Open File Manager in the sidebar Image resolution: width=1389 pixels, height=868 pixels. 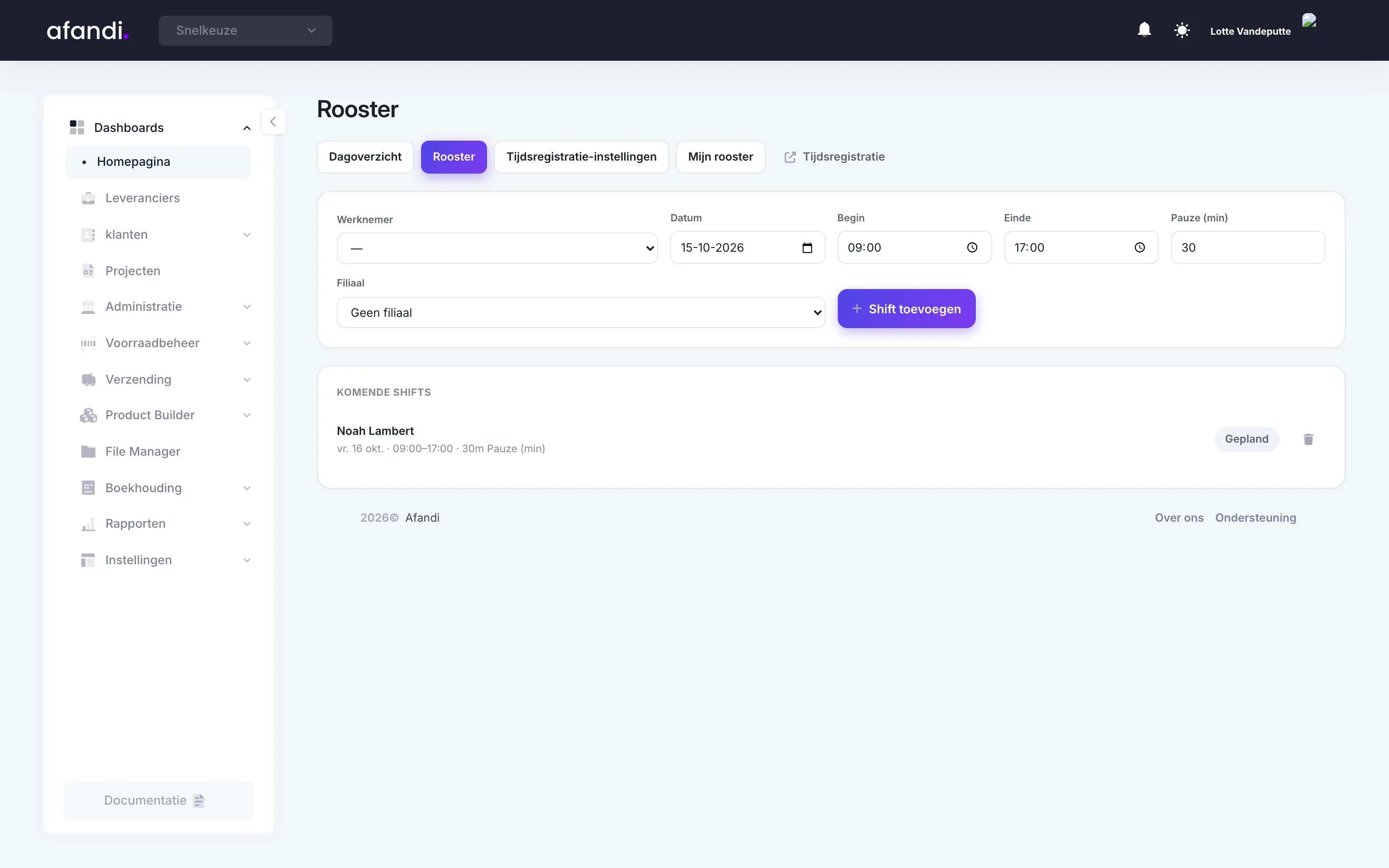tap(158, 452)
